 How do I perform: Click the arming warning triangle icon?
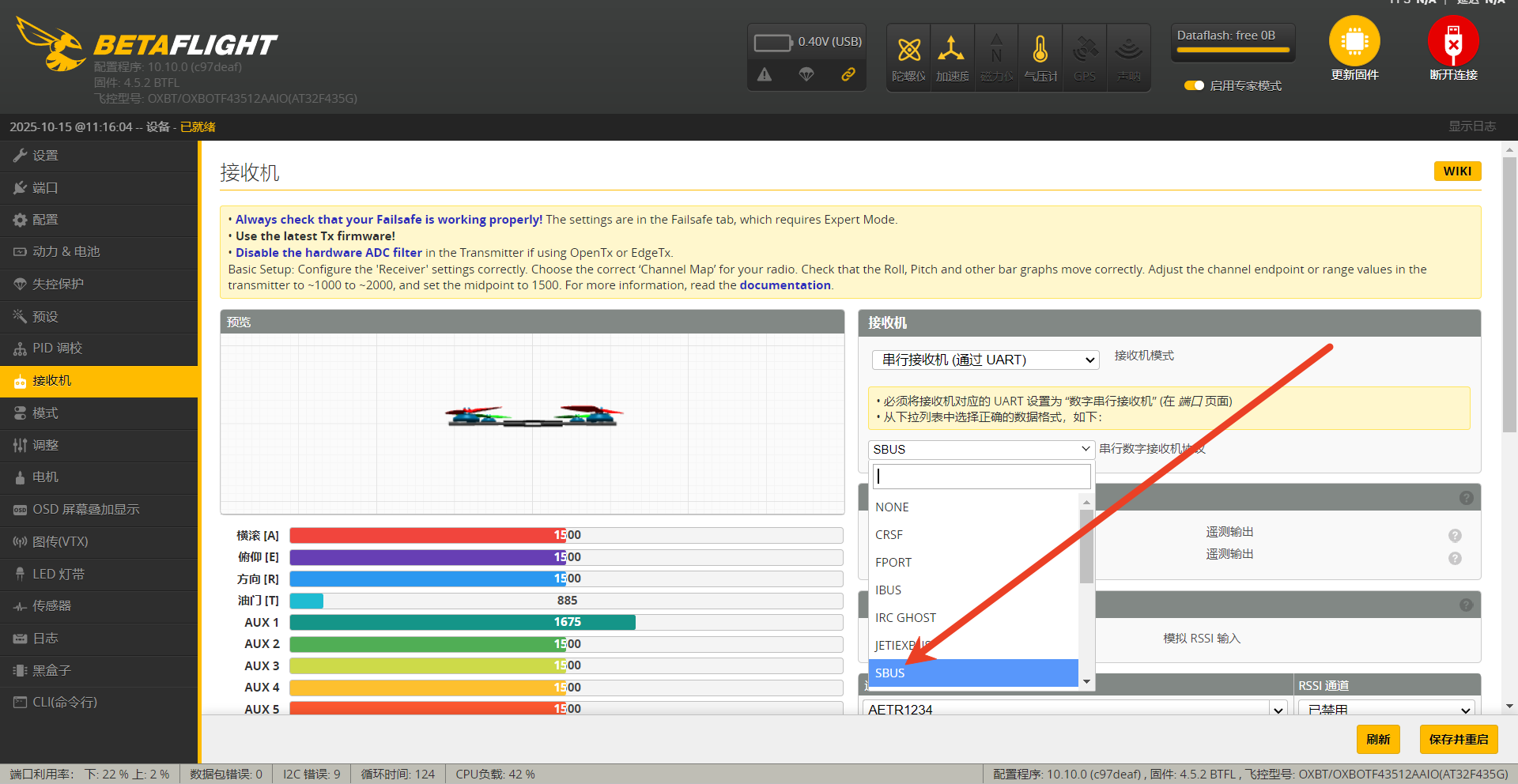click(x=765, y=74)
